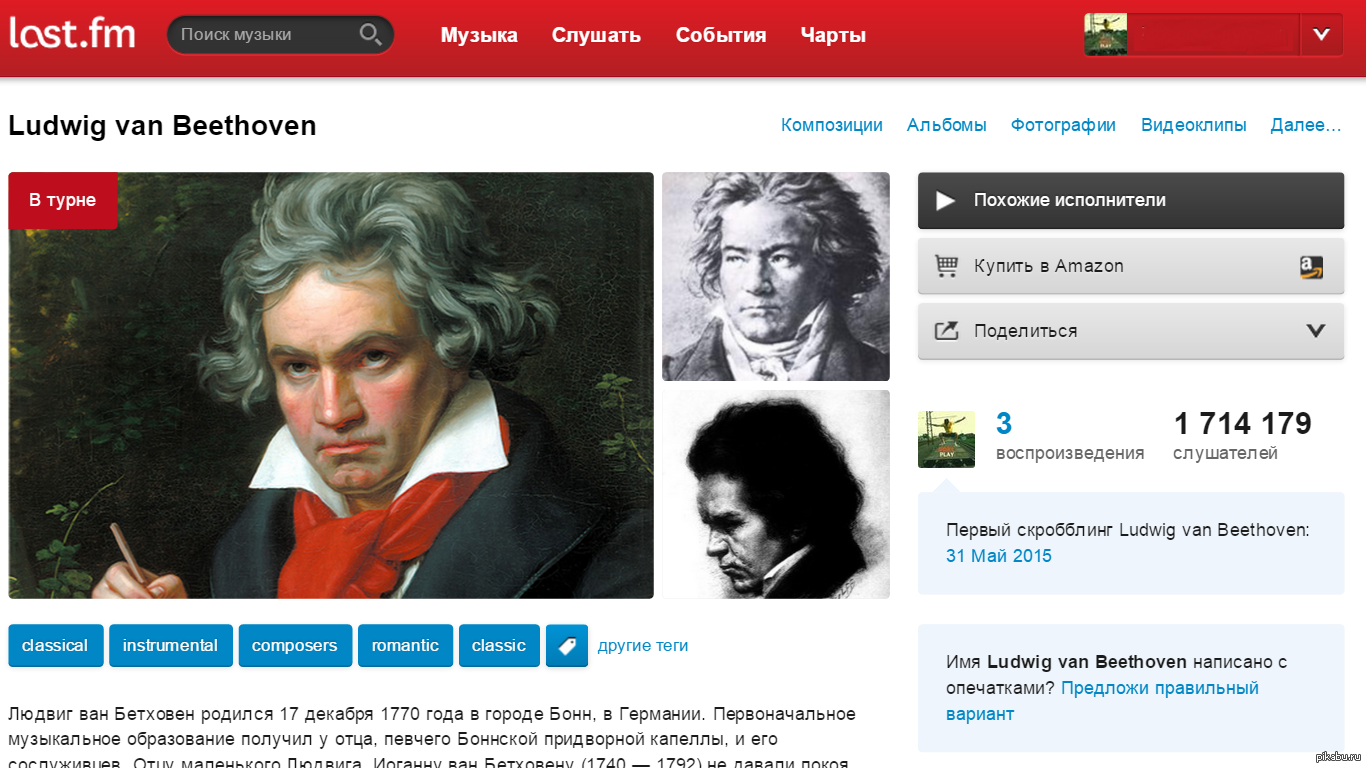Click the play triangle on Похожие исполнители
The image size is (1366, 768).
(945, 200)
